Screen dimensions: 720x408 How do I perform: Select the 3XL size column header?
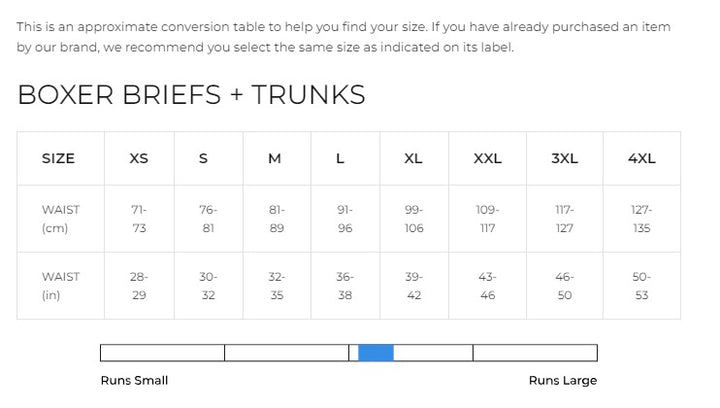click(x=564, y=158)
